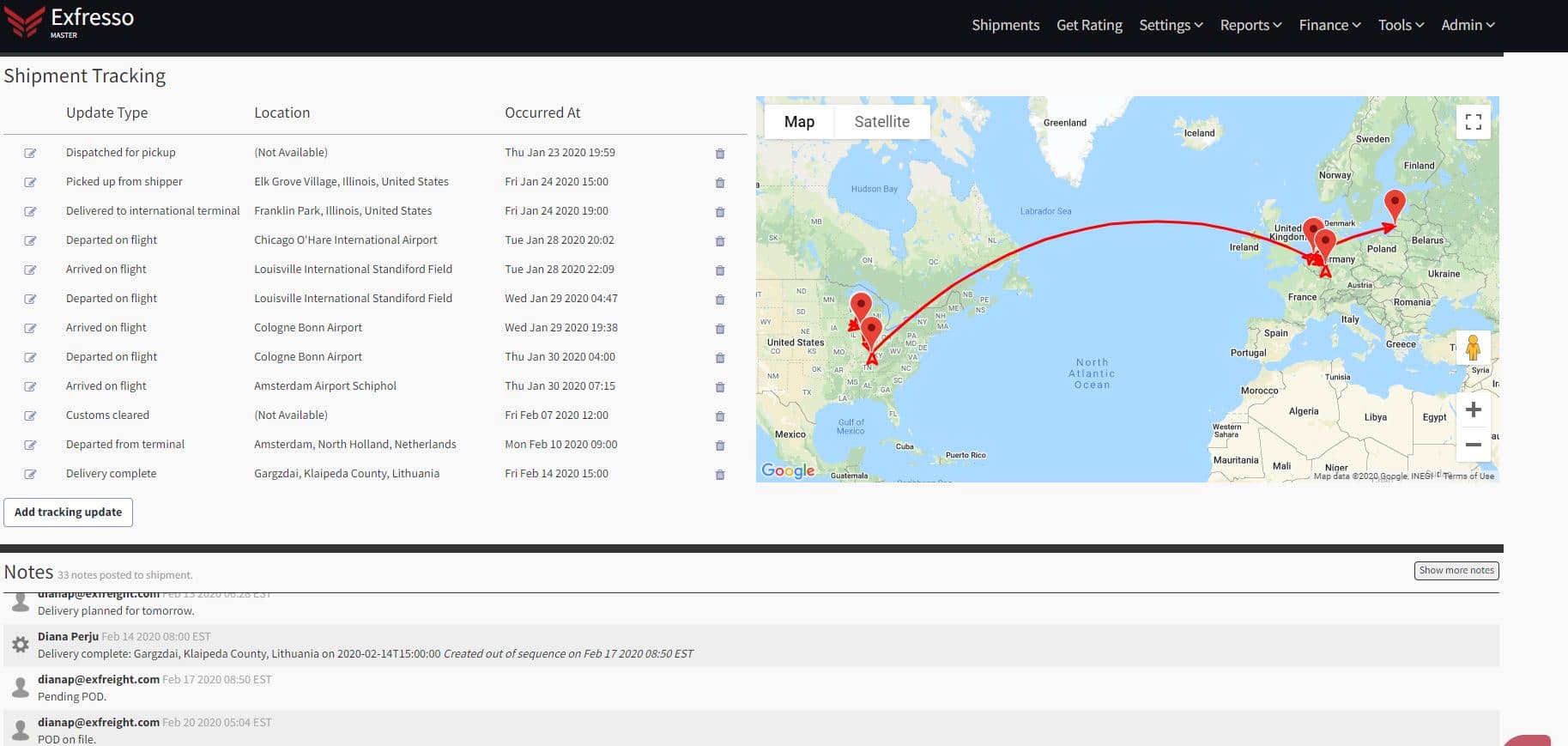1568x746 pixels.
Task: Delete the Chicago O'Hare departure update
Action: [720, 241]
